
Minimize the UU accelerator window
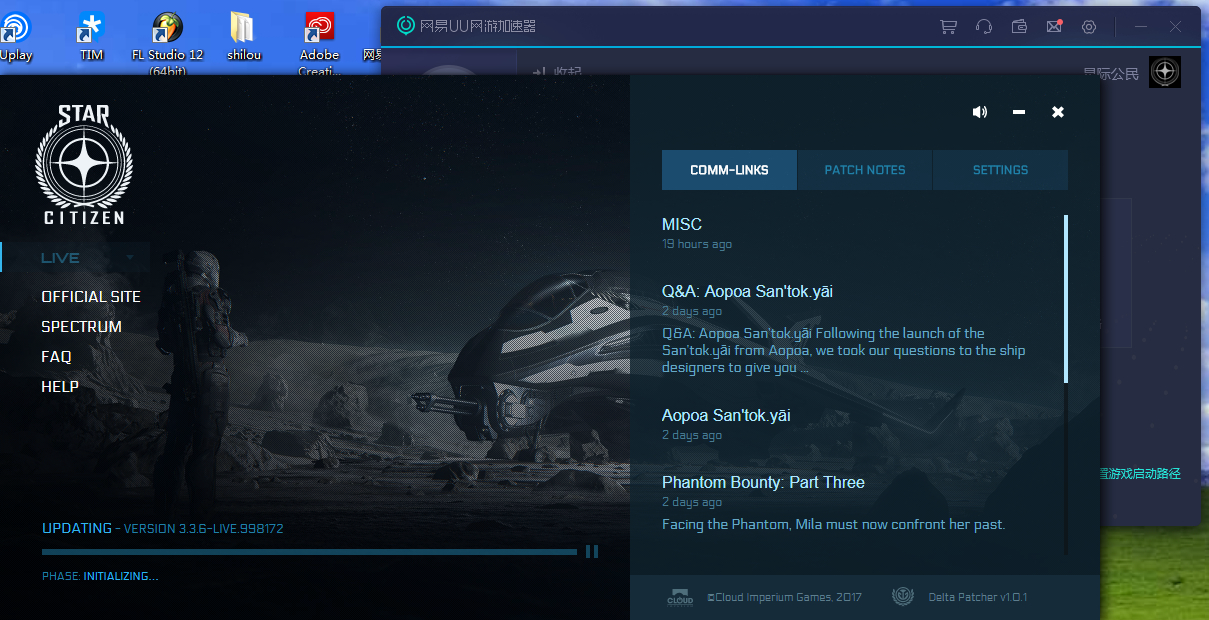pos(1141,27)
